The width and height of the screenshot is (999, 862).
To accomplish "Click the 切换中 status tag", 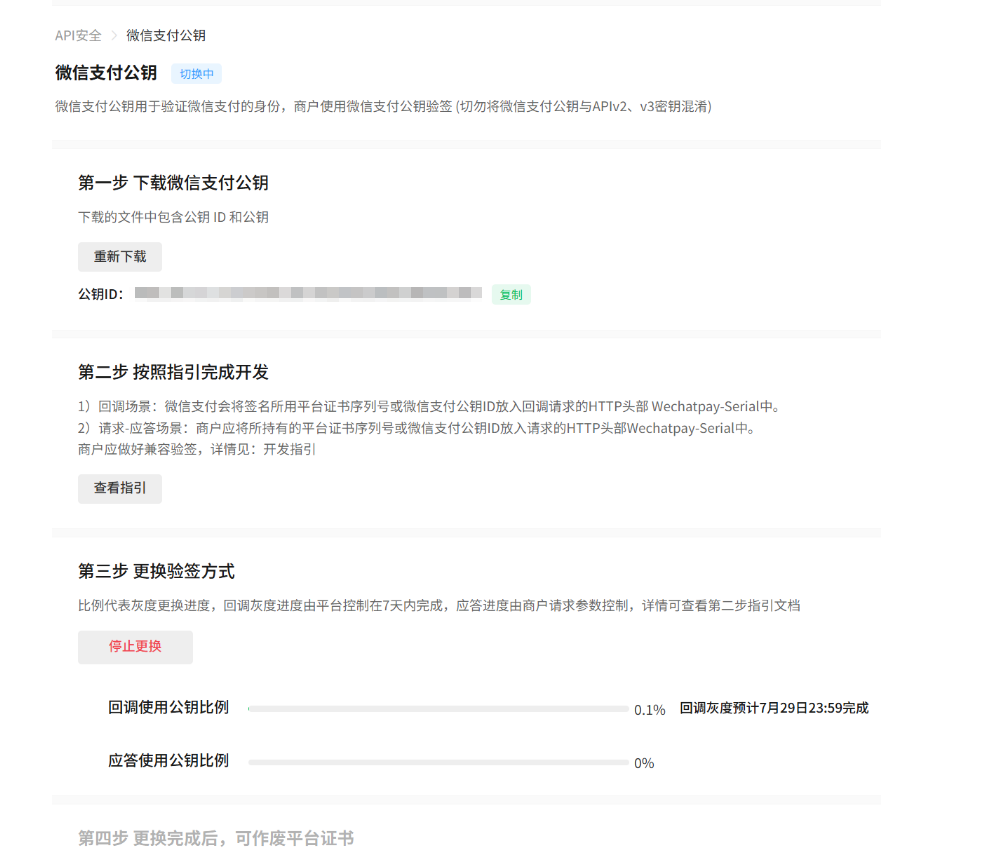I will click(x=196, y=74).
